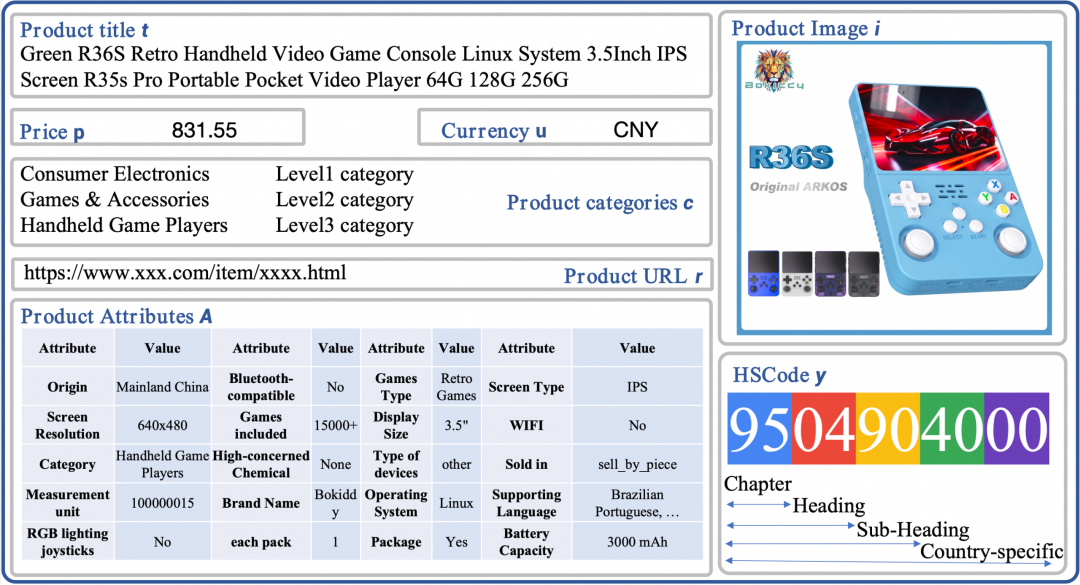Click the Origin attribute cell
The width and height of the screenshot is (1080, 585).
tap(68, 387)
